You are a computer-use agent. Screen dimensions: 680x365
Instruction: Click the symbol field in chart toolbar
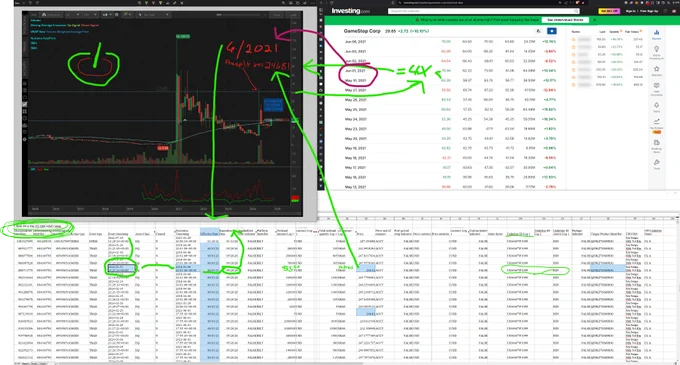pyautogui.click(x=34, y=15)
